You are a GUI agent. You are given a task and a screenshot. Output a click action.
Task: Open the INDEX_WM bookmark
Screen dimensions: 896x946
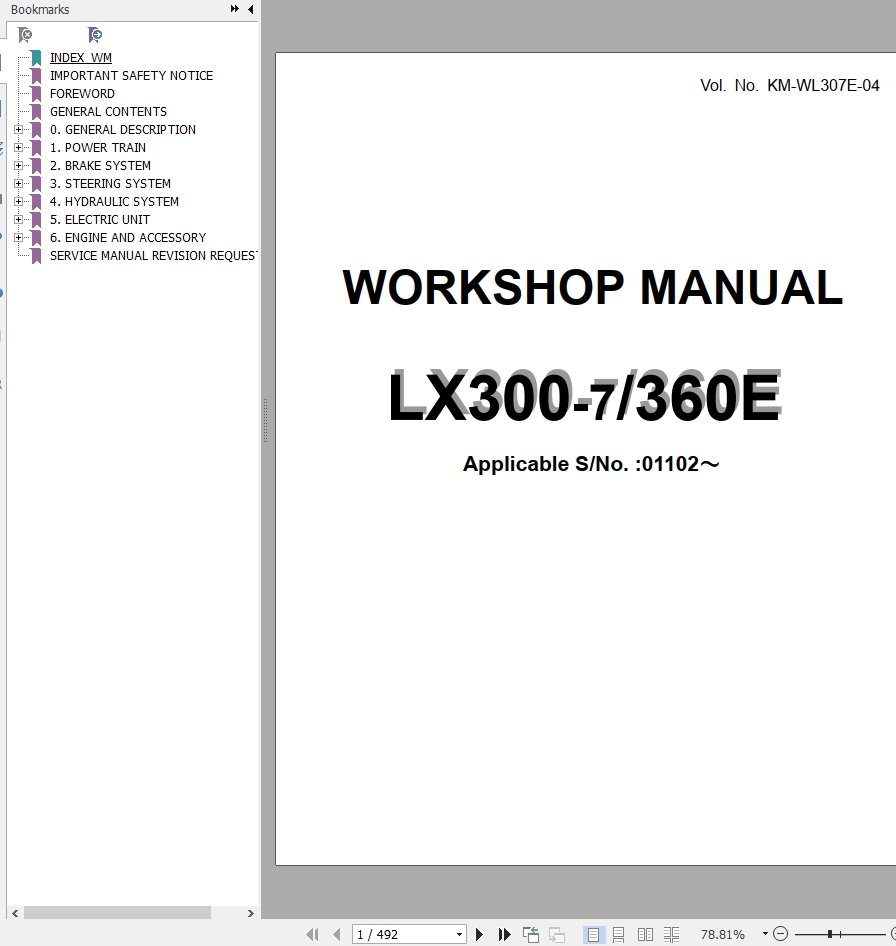(80, 58)
